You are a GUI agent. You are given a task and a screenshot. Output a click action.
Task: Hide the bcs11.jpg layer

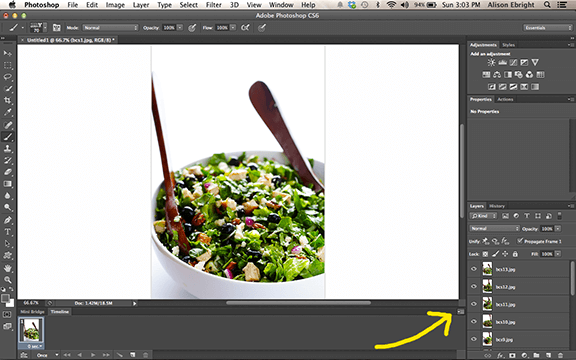tap(474, 304)
